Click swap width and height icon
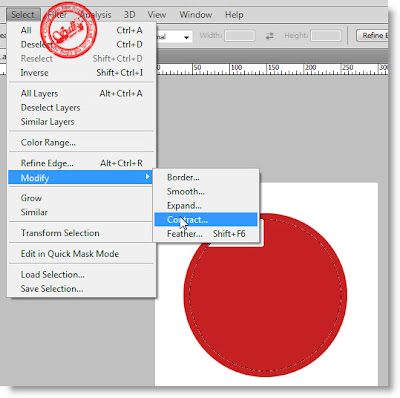Viewport: 400px width, 398px height. [x=269, y=36]
